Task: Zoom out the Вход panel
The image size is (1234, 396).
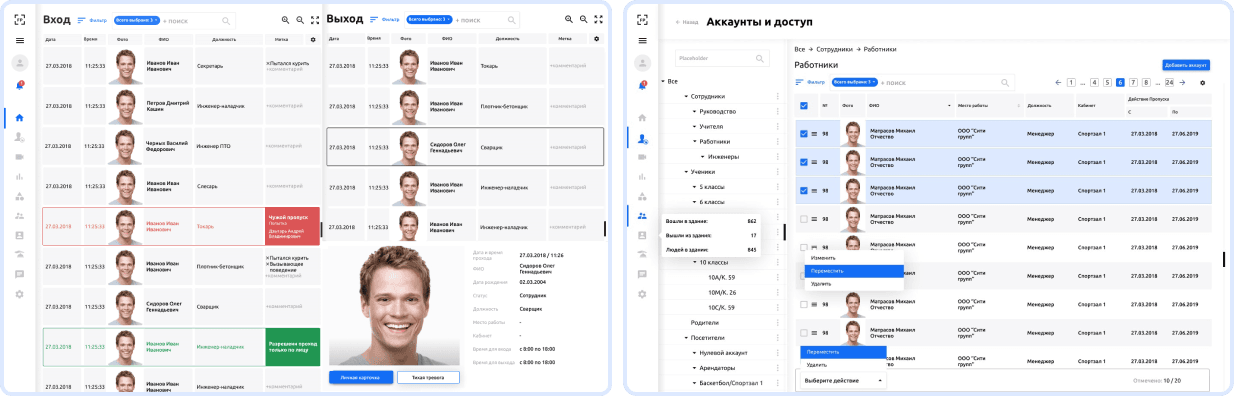Action: pos(299,19)
